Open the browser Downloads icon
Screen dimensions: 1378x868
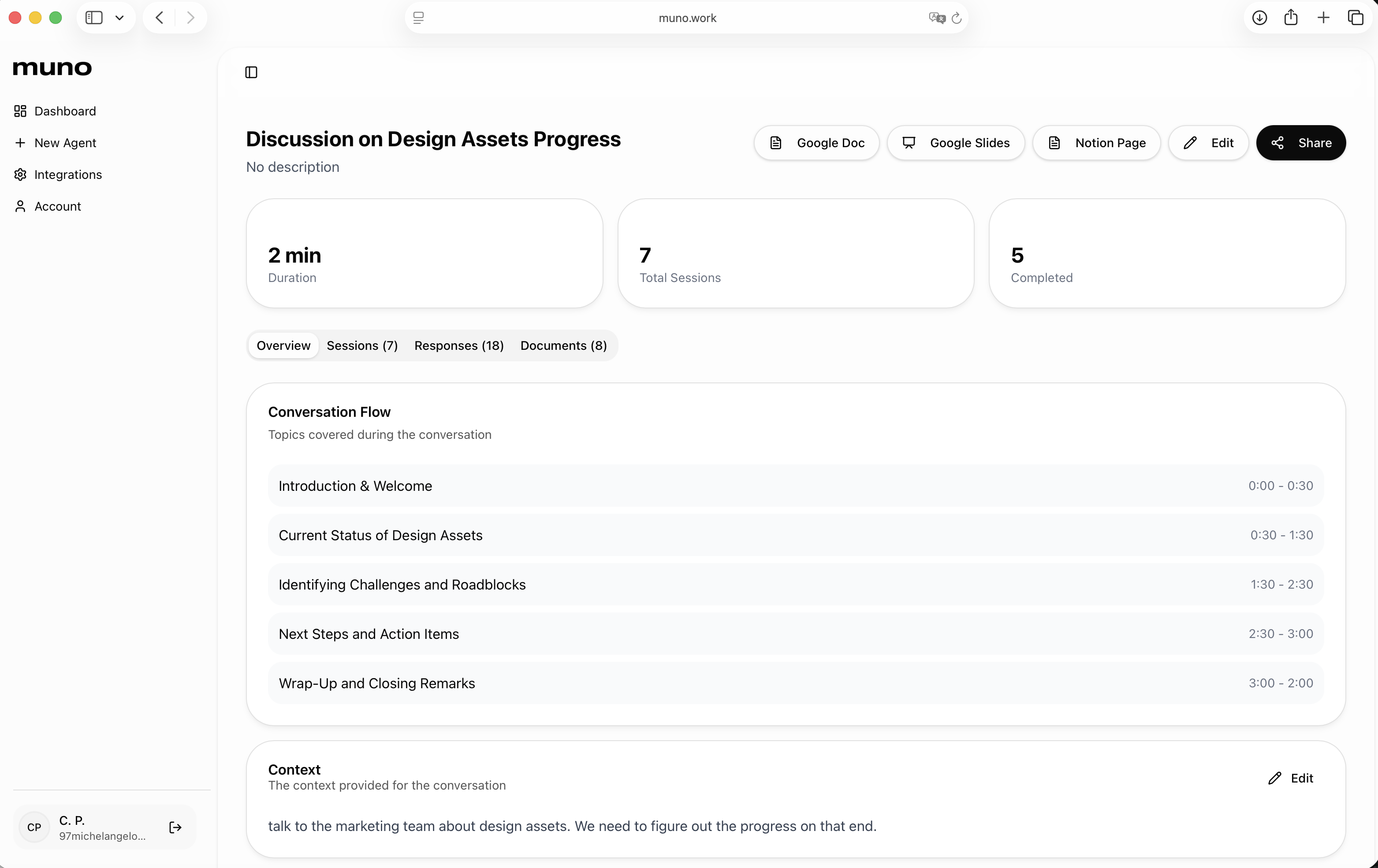(1259, 17)
